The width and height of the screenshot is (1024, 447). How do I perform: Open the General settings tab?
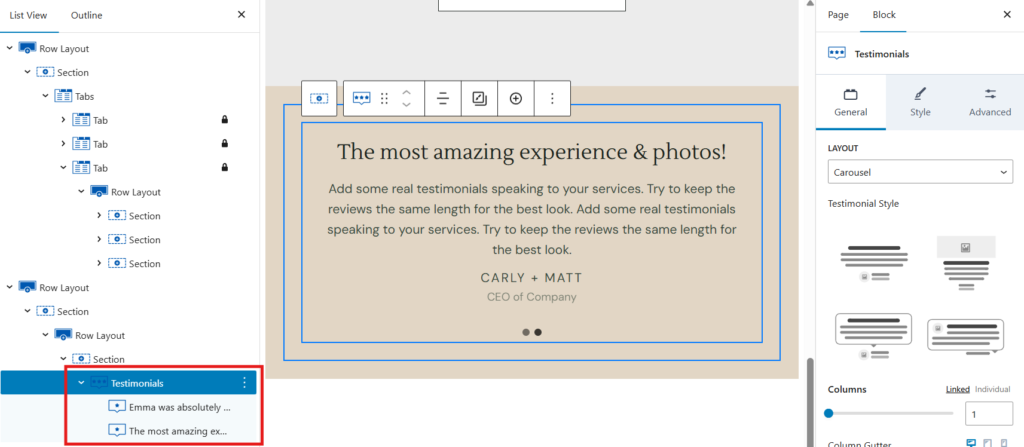click(851, 102)
